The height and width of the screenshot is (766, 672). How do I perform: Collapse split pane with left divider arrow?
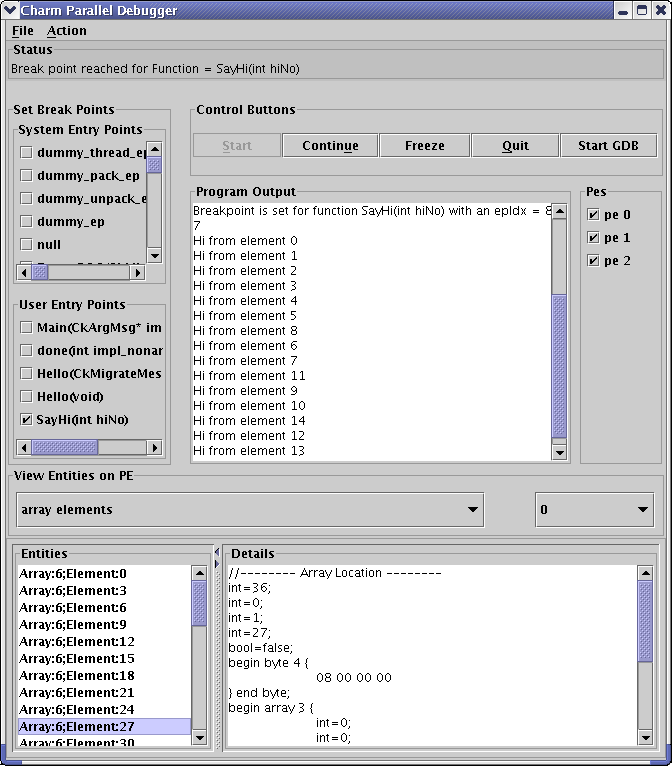pyautogui.click(x=217, y=552)
